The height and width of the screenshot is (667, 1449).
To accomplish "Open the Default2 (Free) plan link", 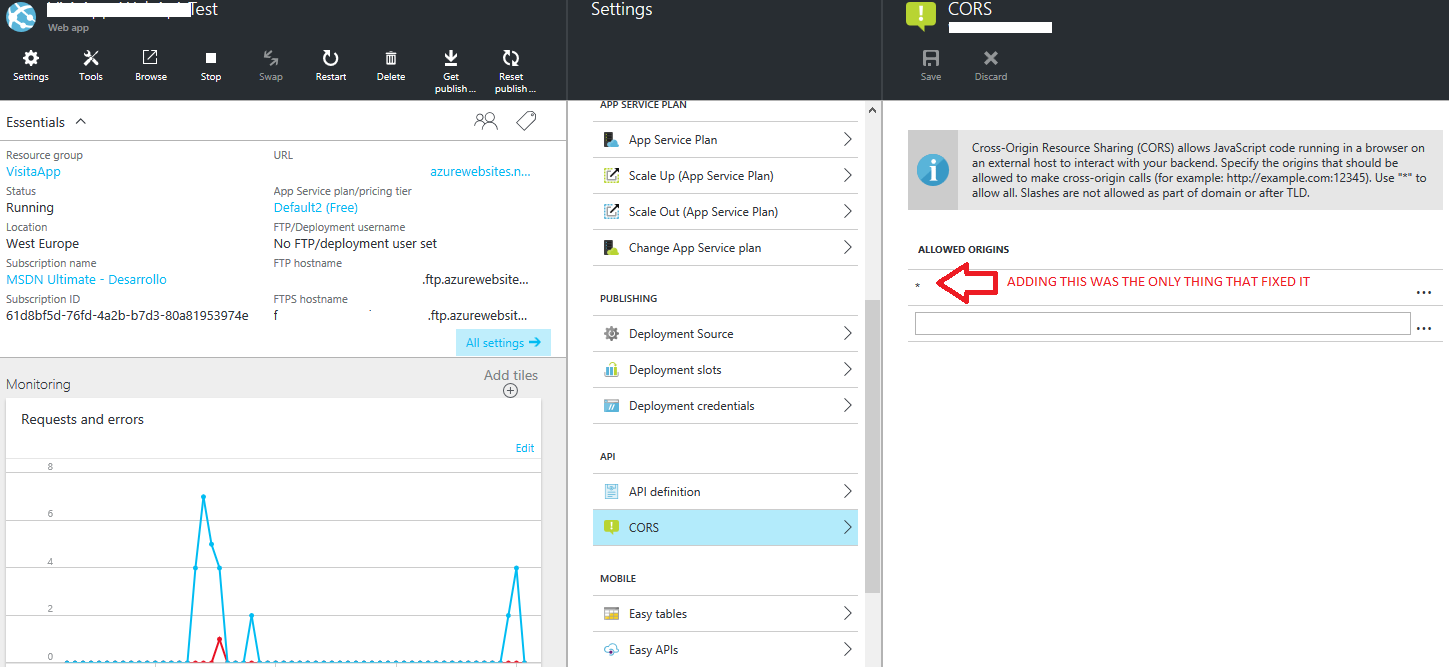I will pyautogui.click(x=316, y=208).
